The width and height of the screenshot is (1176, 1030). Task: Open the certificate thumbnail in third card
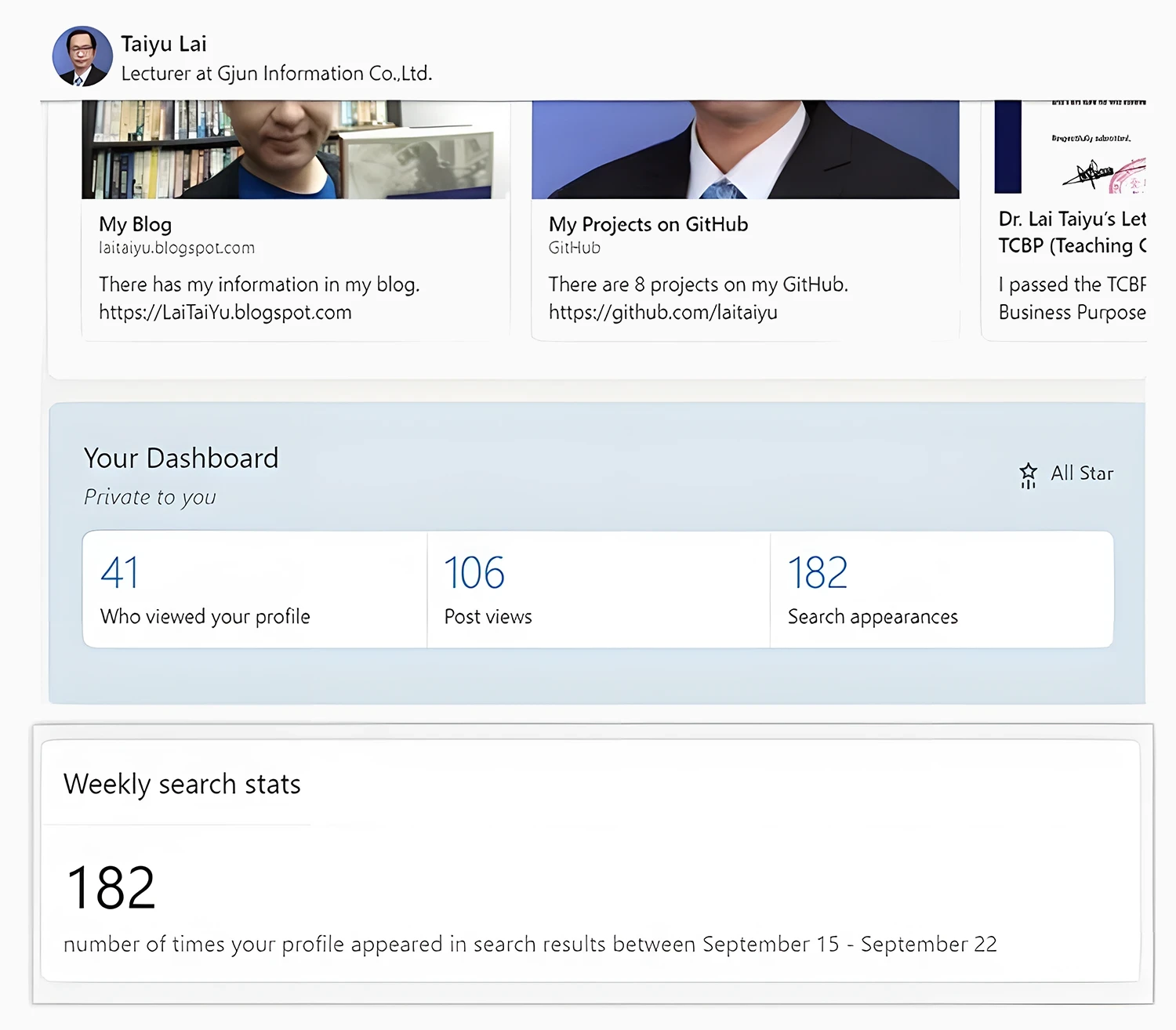click(1070, 147)
